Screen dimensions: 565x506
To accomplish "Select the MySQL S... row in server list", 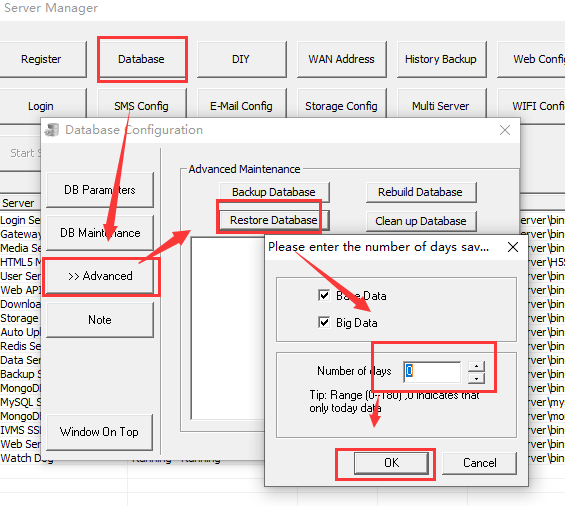I will [x=21, y=402].
